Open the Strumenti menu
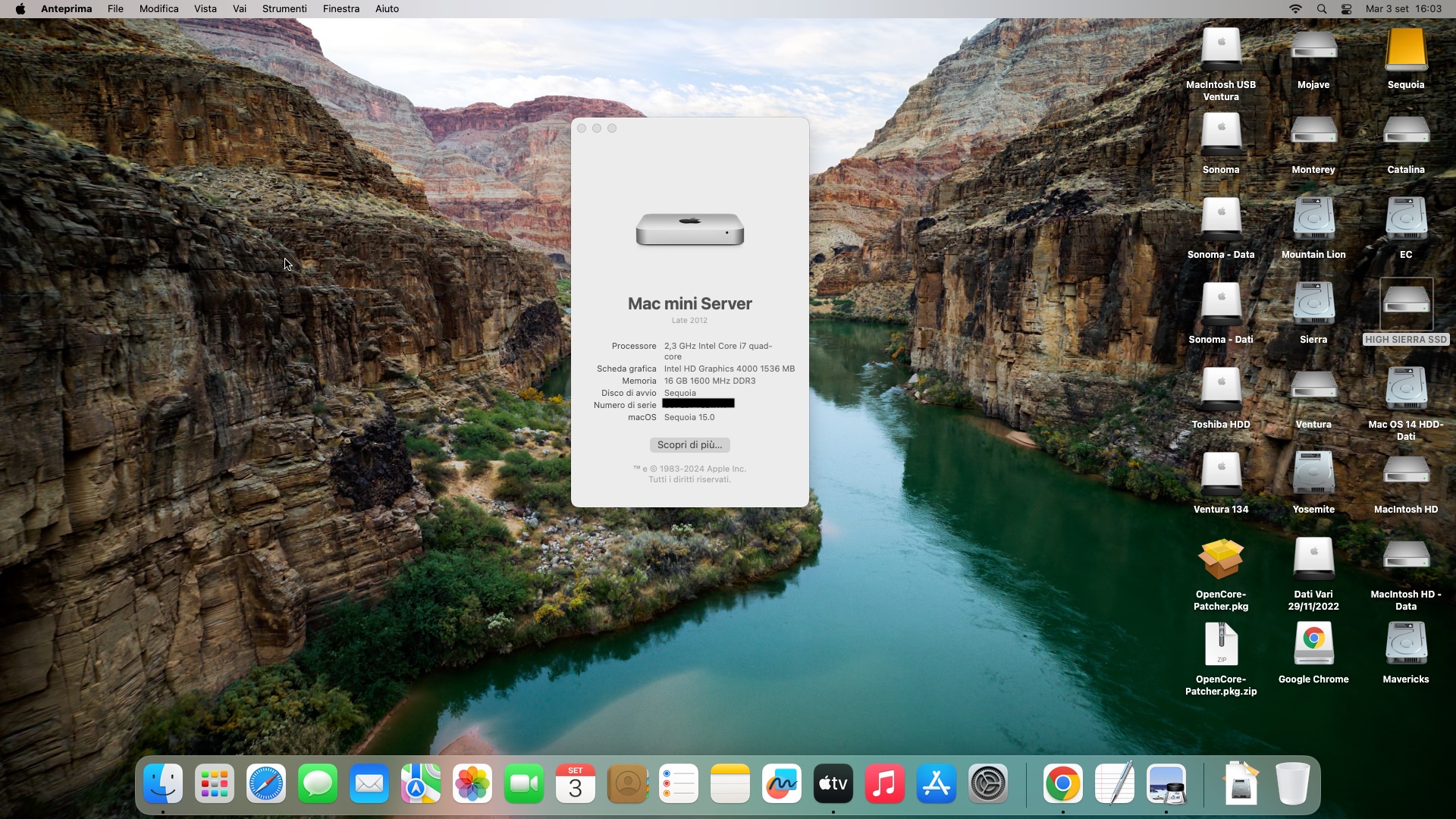The image size is (1456, 819). (x=284, y=9)
